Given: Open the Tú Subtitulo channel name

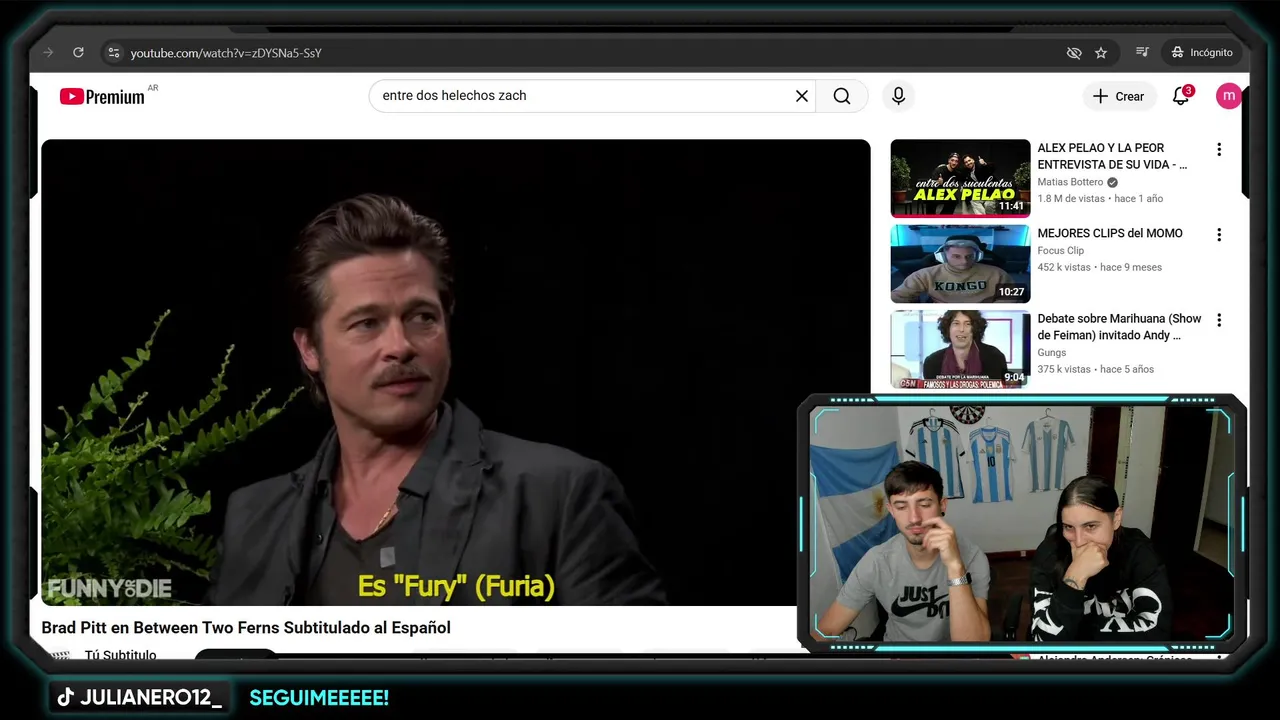Looking at the screenshot, I should pyautogui.click(x=120, y=655).
